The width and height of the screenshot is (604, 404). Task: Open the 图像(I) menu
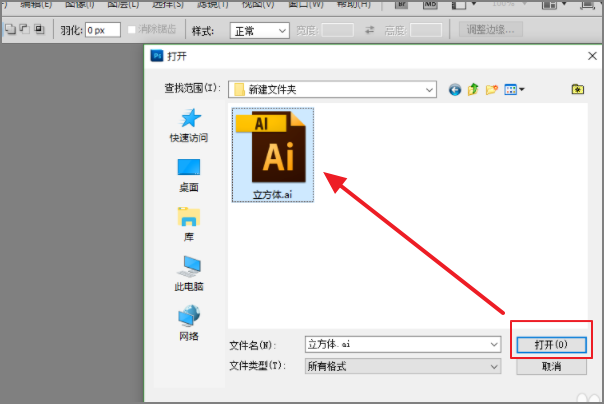click(80, 4)
